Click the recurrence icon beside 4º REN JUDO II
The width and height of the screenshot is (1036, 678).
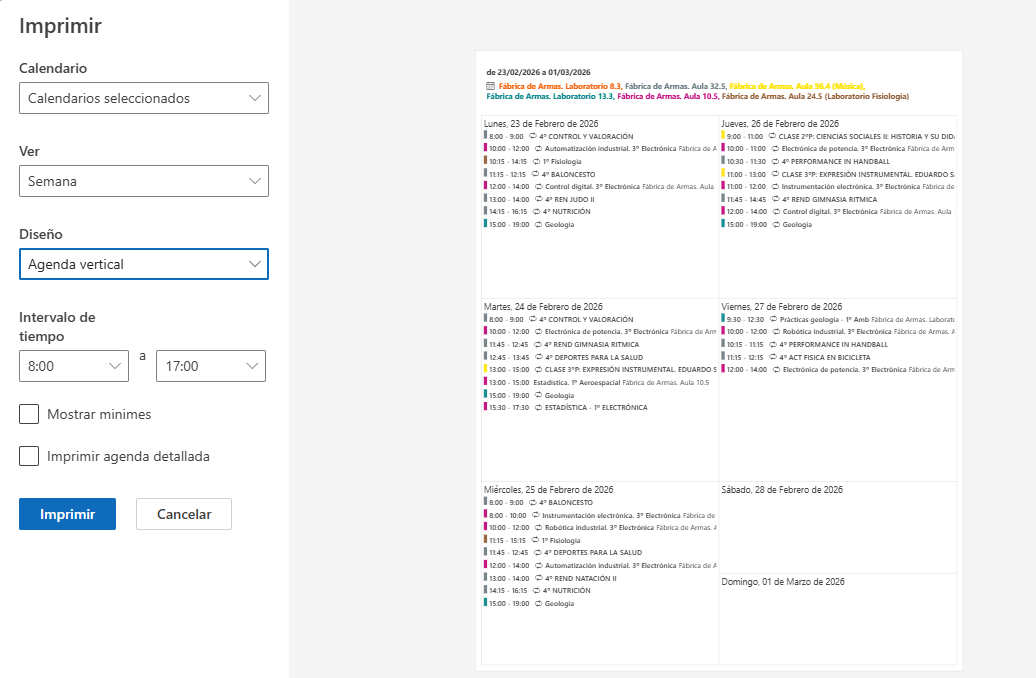(x=538, y=199)
